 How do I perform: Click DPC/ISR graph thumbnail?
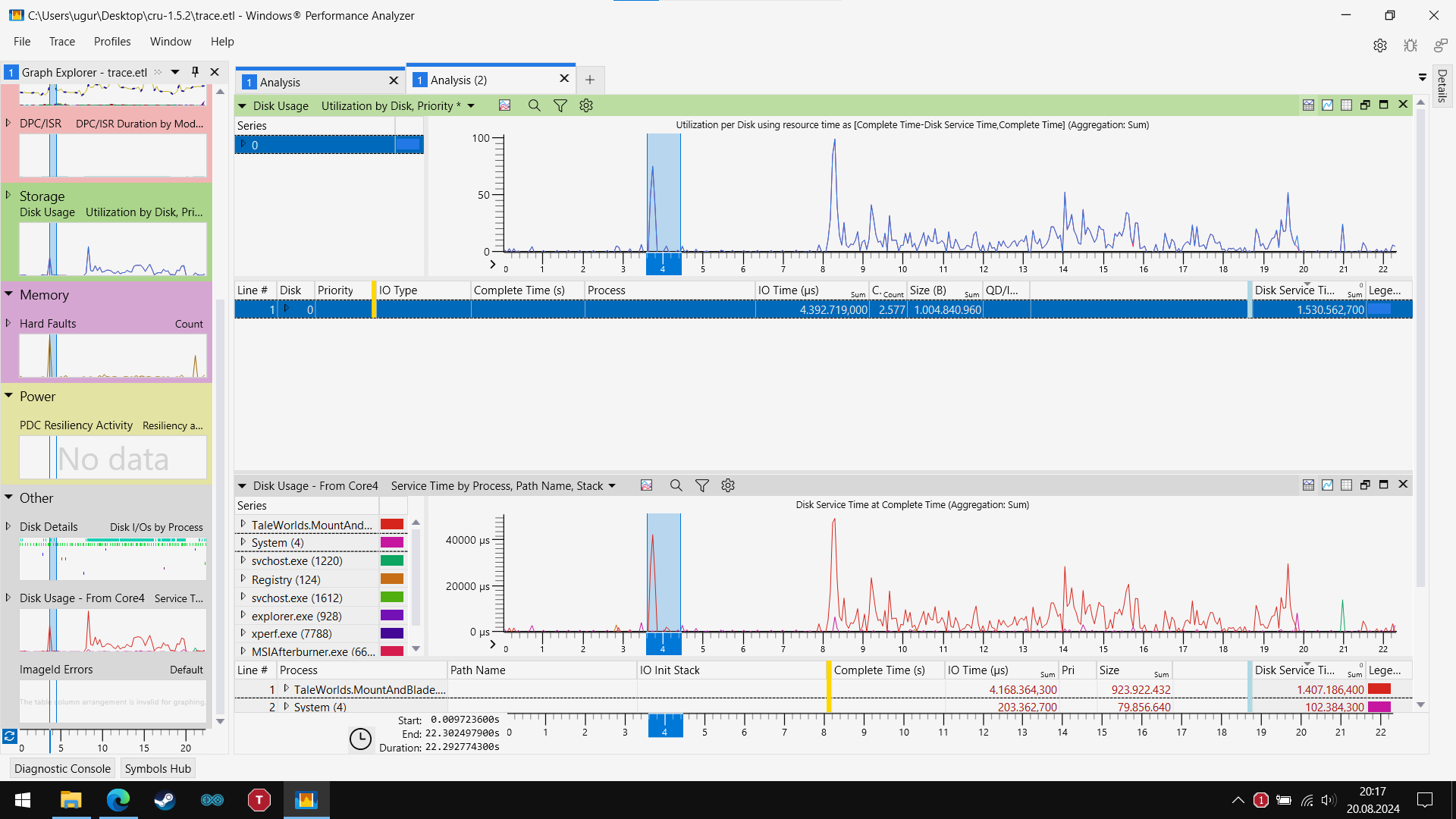pyautogui.click(x=112, y=155)
